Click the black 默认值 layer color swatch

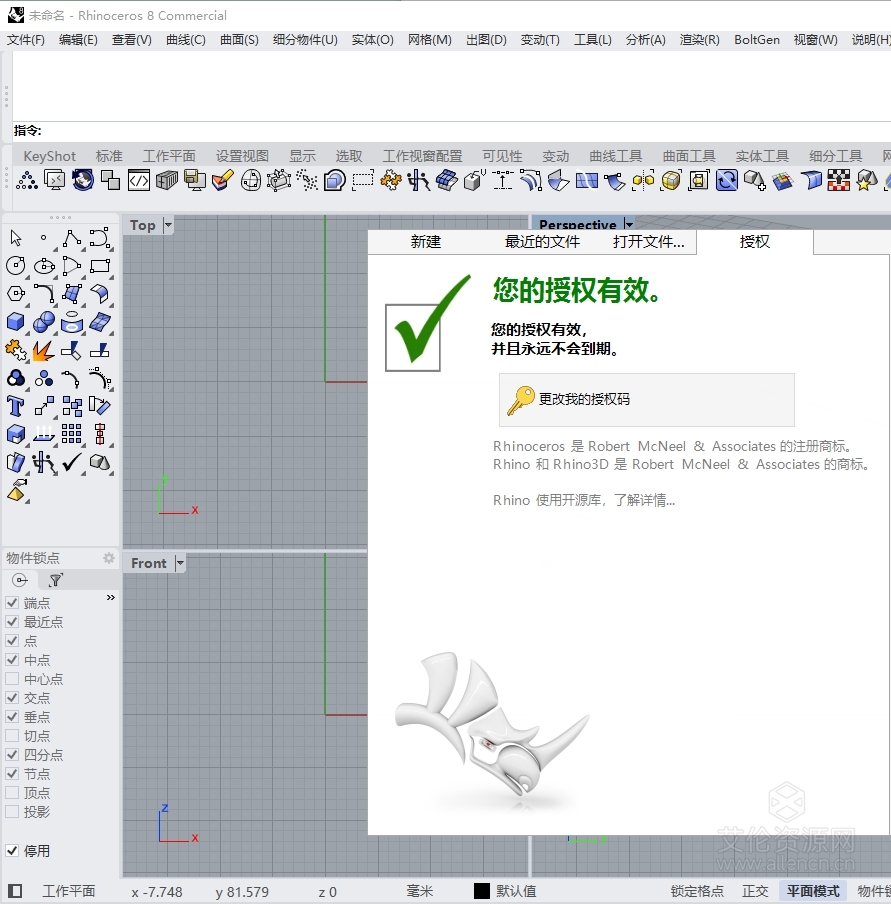click(482, 891)
